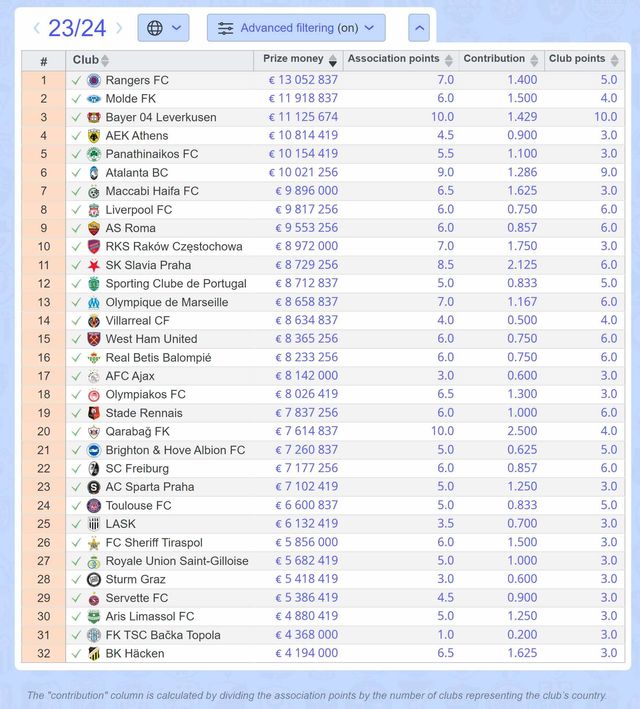Open Advanced filtering (on) dropdown
The height and width of the screenshot is (709, 640).
296,28
